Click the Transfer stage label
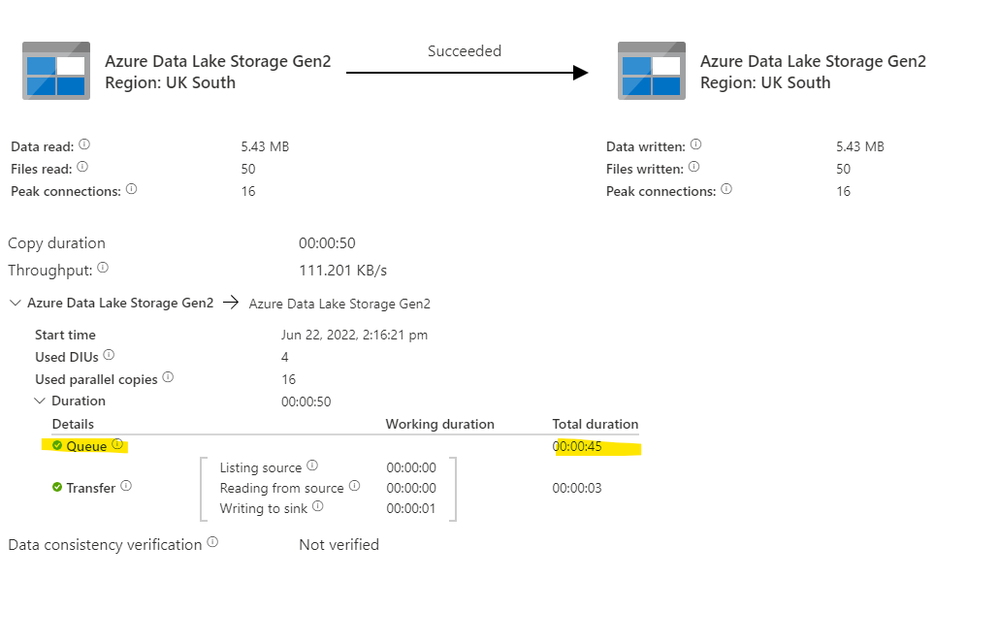 [91, 488]
